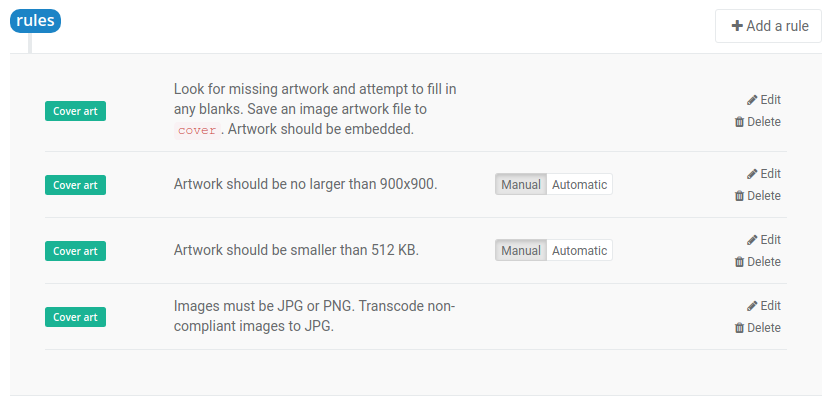Click the Cover art tag on the JPG or PNG rule

point(75,317)
